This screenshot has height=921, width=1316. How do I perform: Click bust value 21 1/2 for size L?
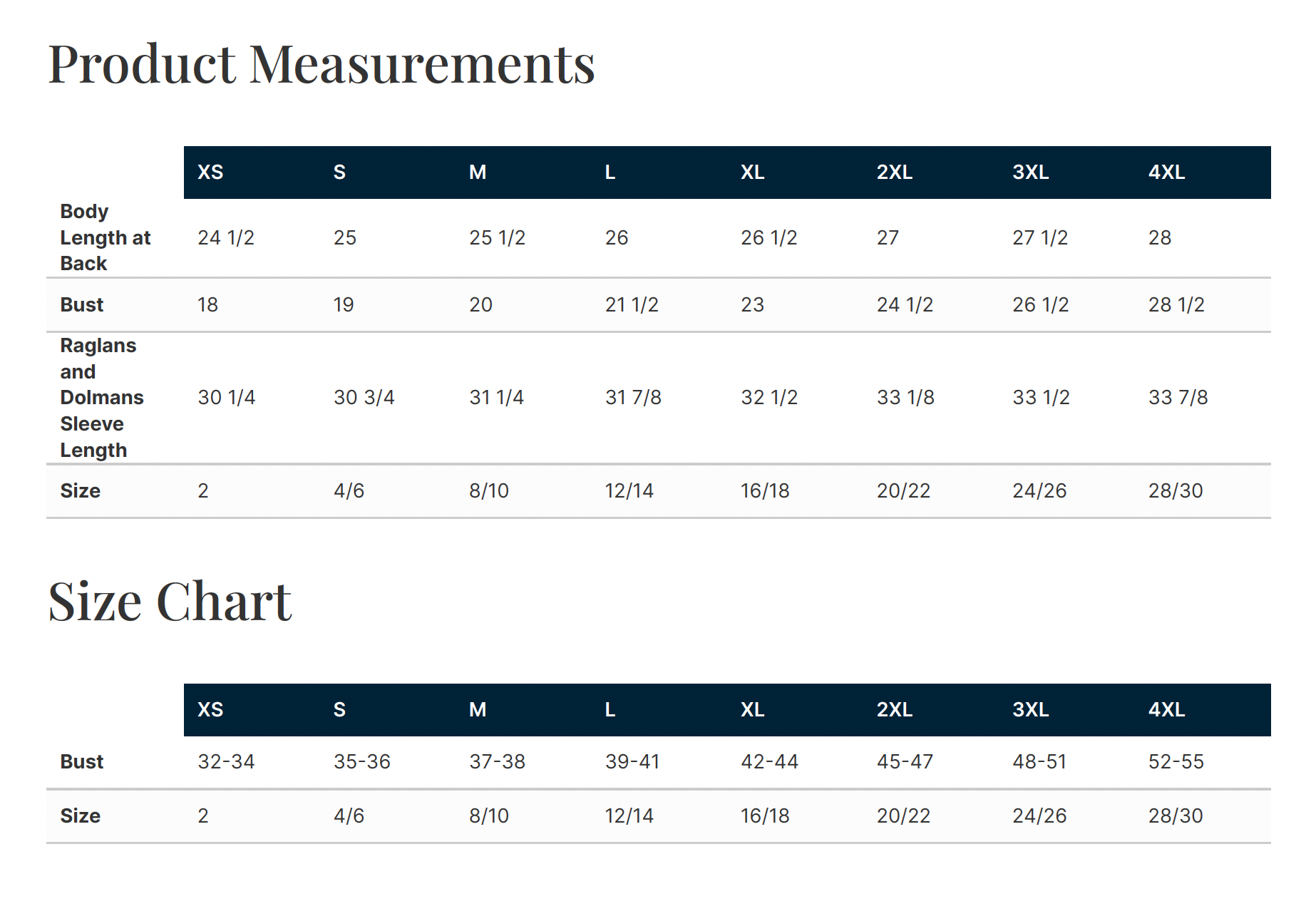(632, 305)
